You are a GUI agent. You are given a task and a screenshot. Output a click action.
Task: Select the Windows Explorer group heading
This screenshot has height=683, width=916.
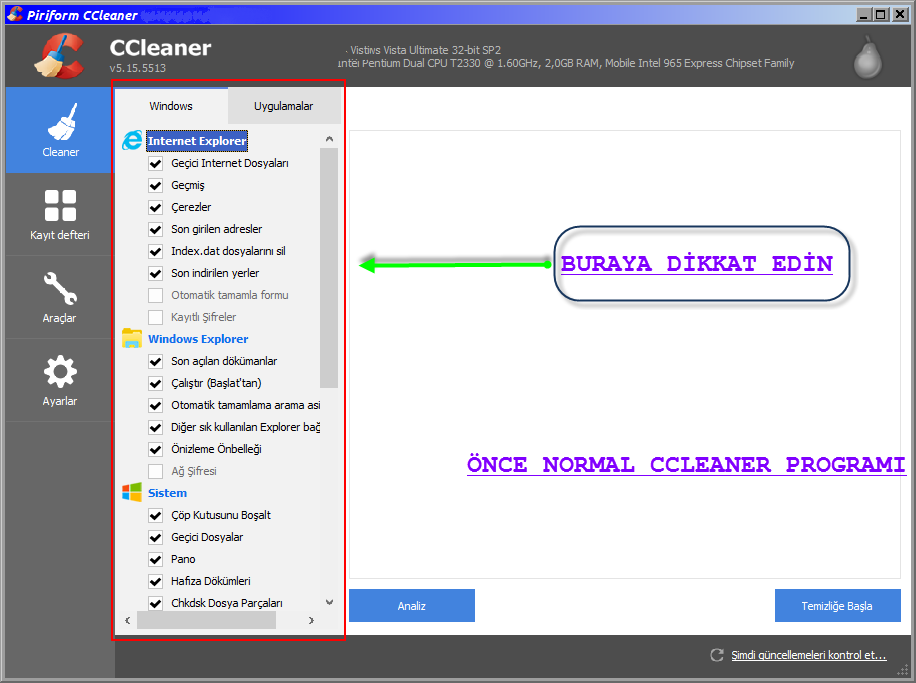pos(198,339)
